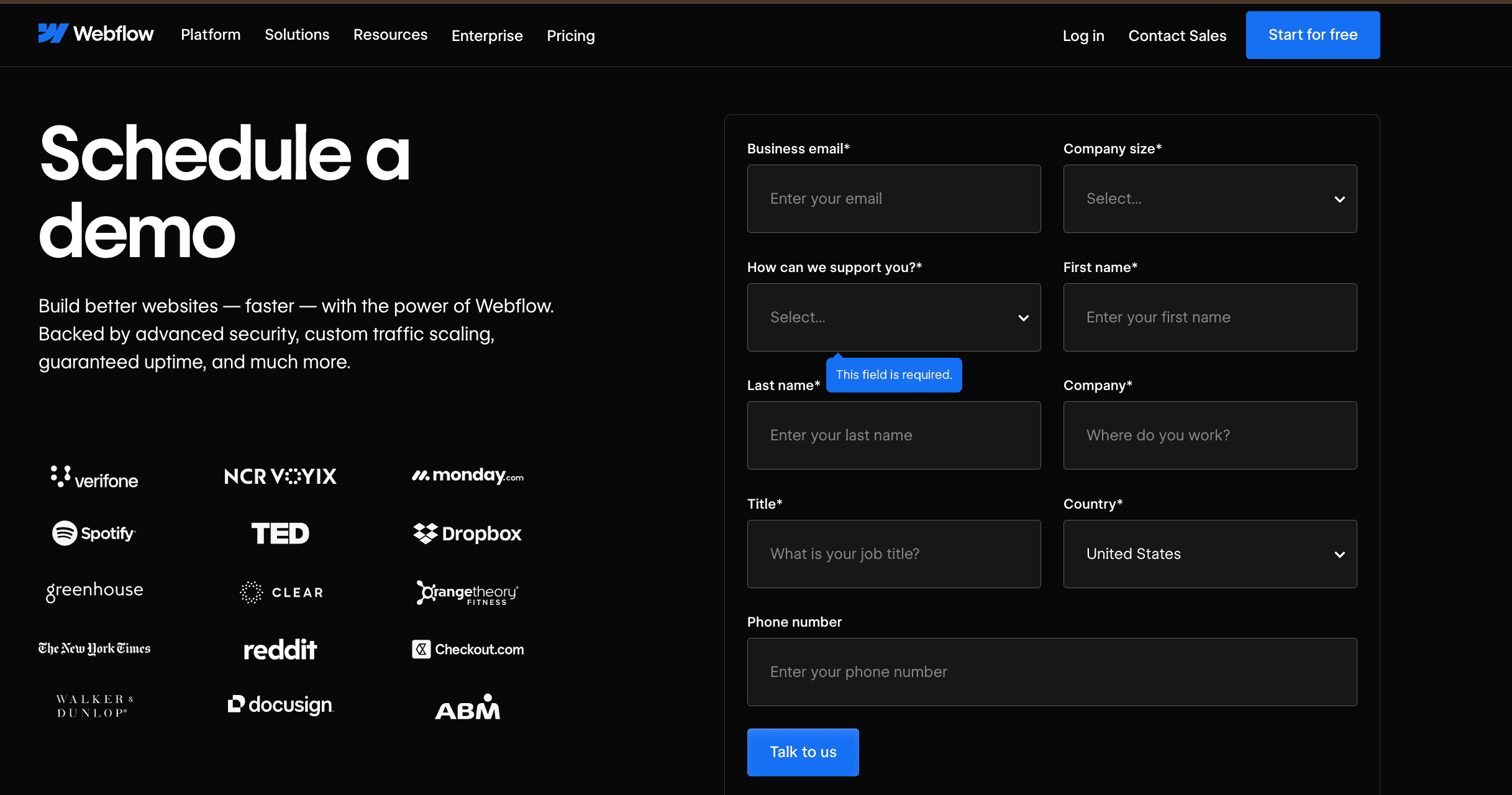
Task: Click the reddit logo
Action: pyautogui.click(x=280, y=649)
